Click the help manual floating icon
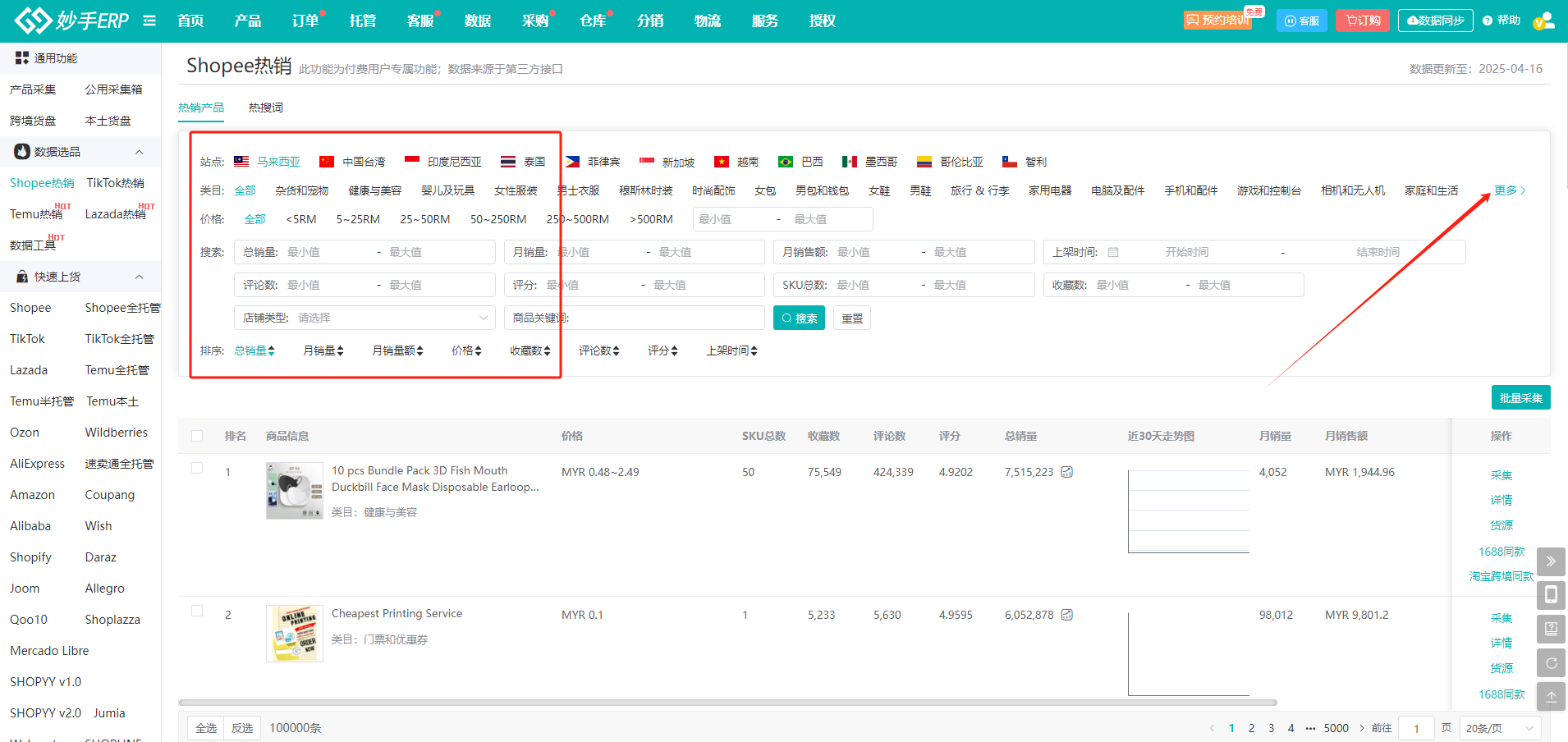This screenshot has height=742, width=1568. pos(1551,630)
